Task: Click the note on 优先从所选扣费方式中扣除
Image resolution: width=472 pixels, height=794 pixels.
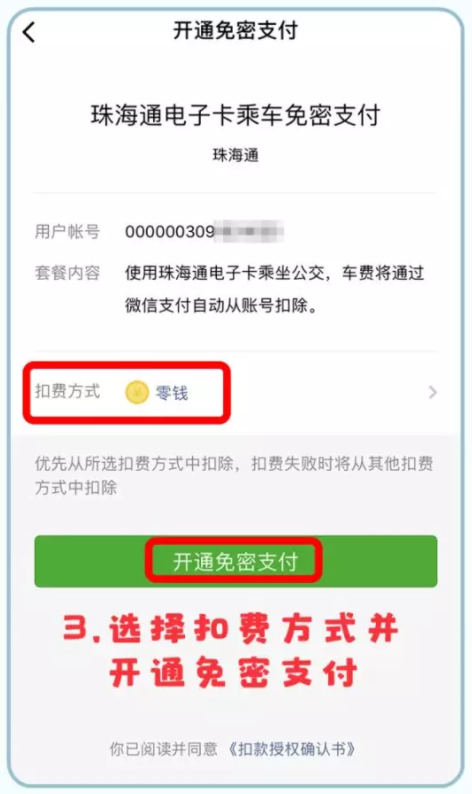Action: (234, 475)
